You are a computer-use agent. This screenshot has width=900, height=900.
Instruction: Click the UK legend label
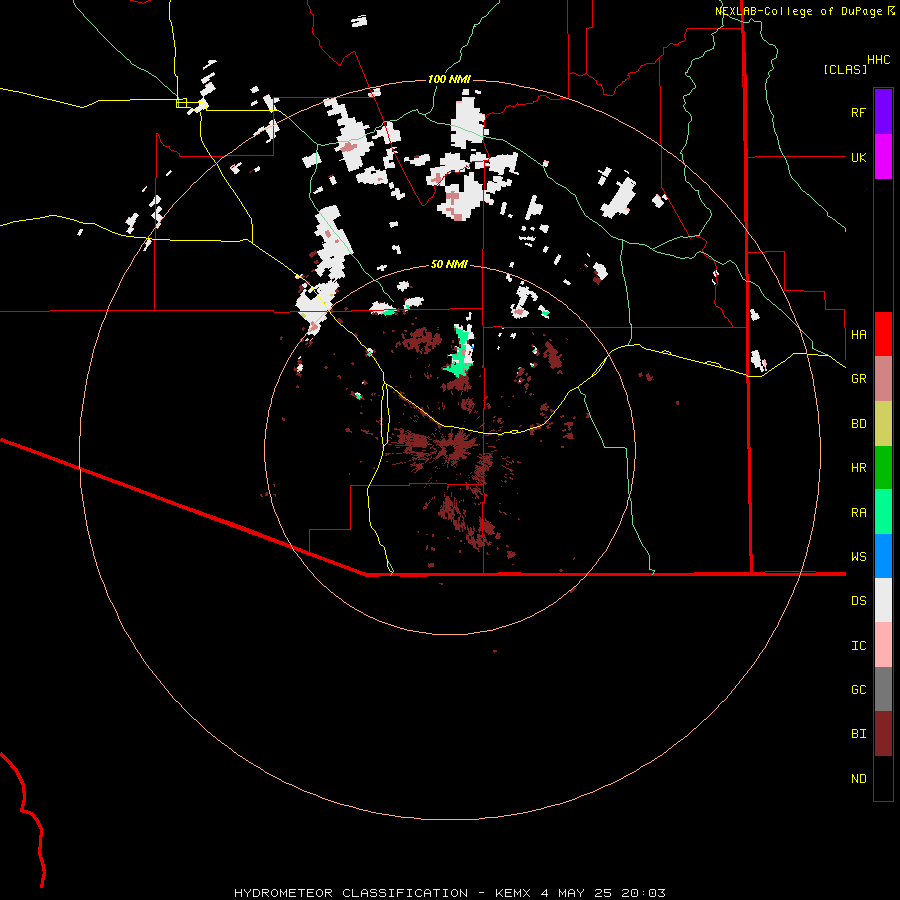858,157
